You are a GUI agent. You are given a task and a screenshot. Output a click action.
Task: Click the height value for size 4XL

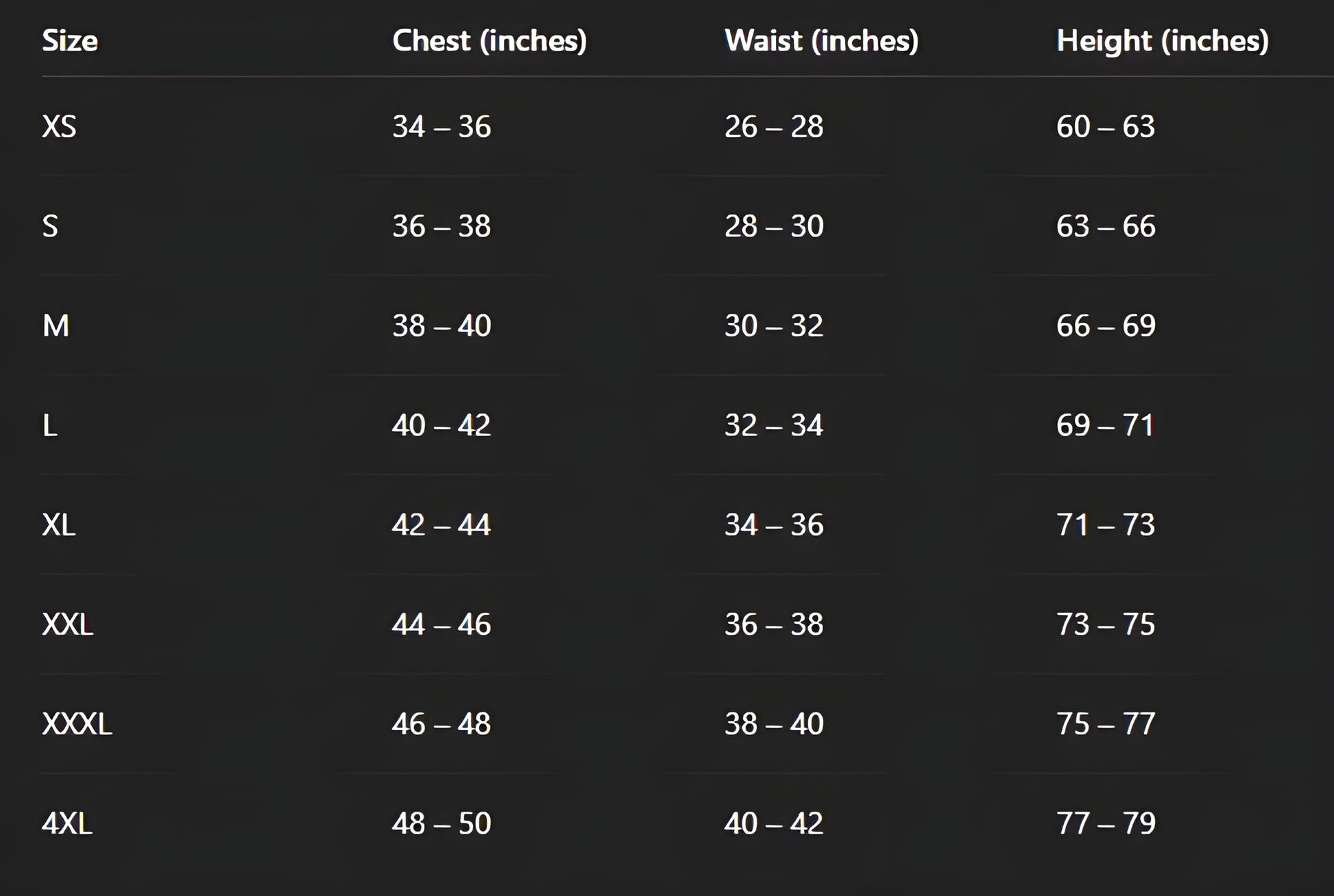pyautogui.click(x=1106, y=823)
